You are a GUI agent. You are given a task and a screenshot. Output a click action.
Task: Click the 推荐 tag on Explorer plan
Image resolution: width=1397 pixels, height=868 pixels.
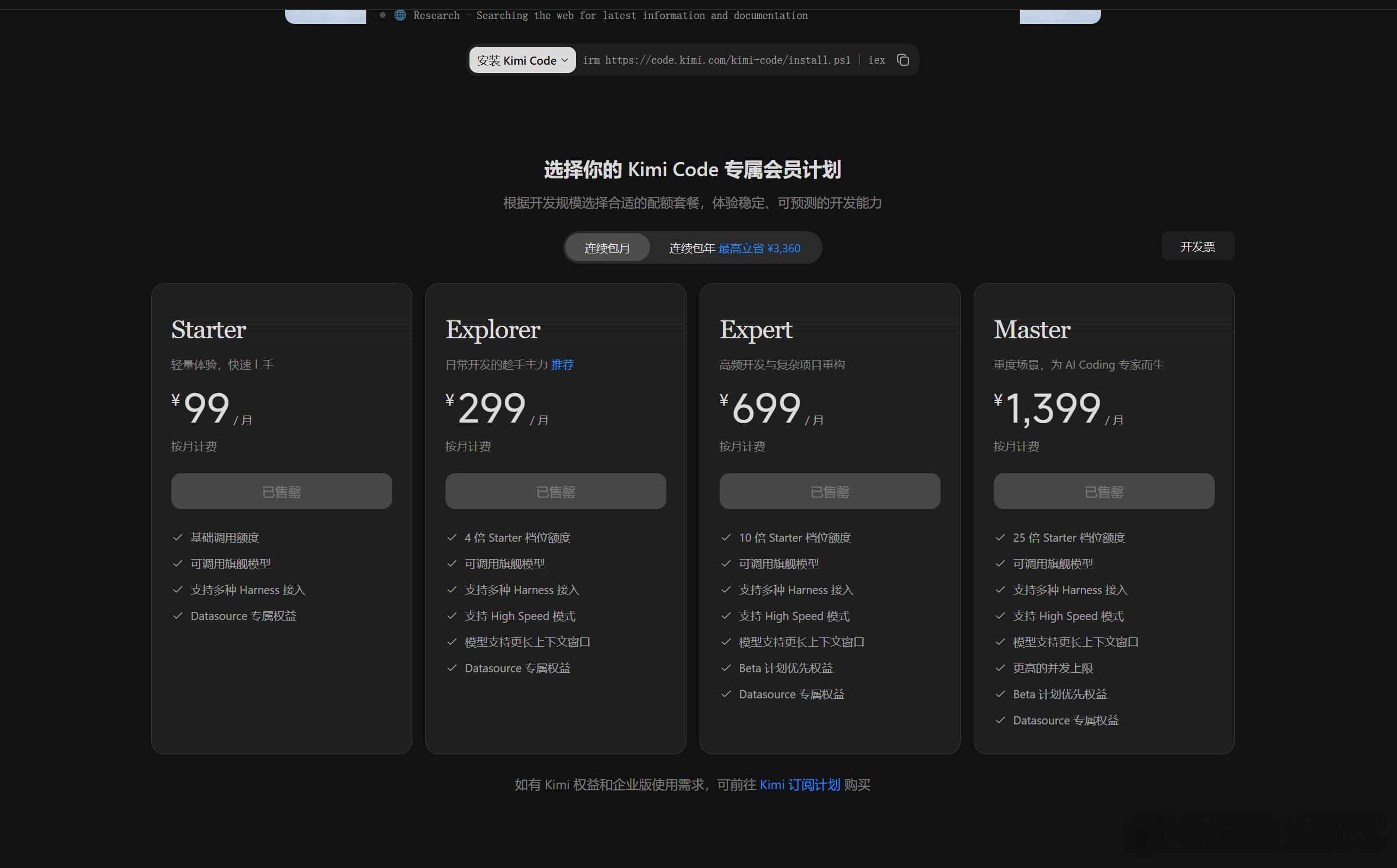[562, 364]
